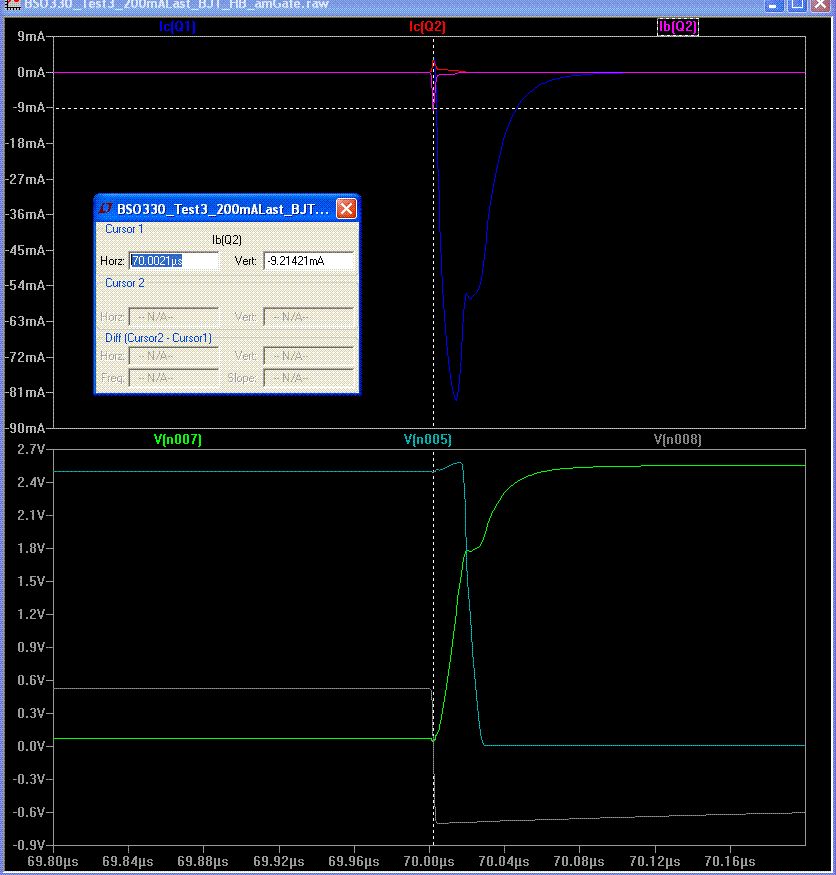Click Cursor 1 Vert field showing -9.21421mA
This screenshot has height=875, width=836.
point(308,261)
